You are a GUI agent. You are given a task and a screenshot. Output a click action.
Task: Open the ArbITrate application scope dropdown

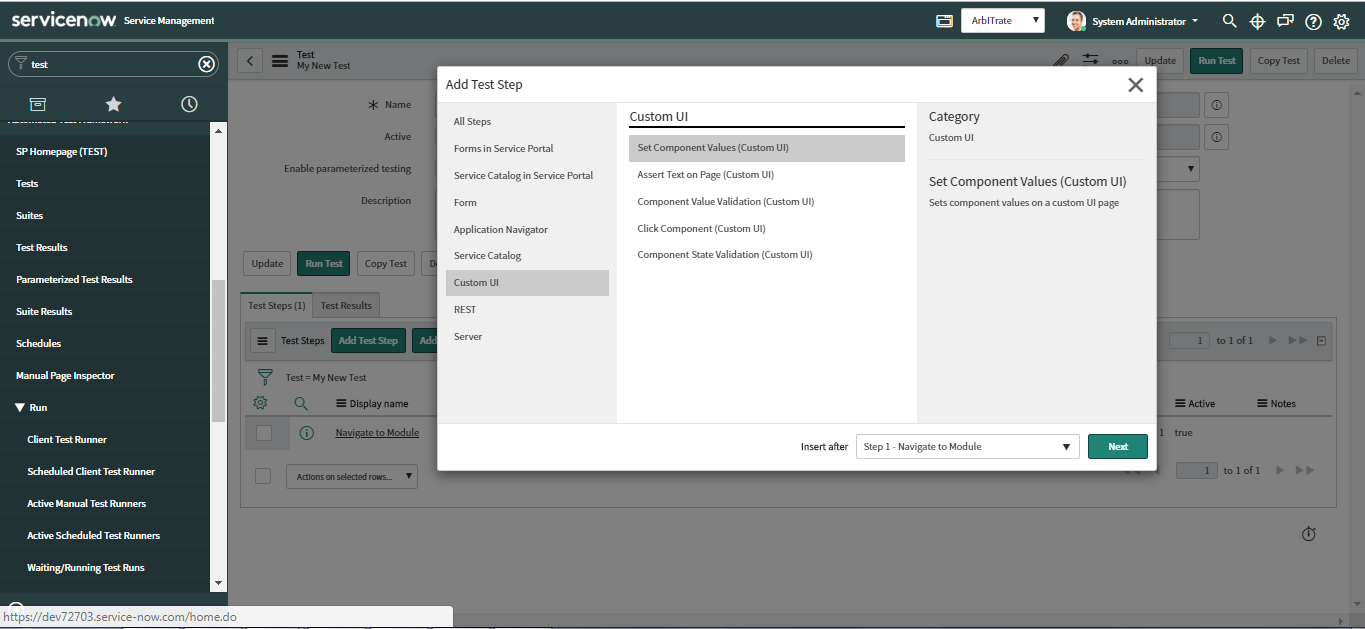(x=1002, y=18)
